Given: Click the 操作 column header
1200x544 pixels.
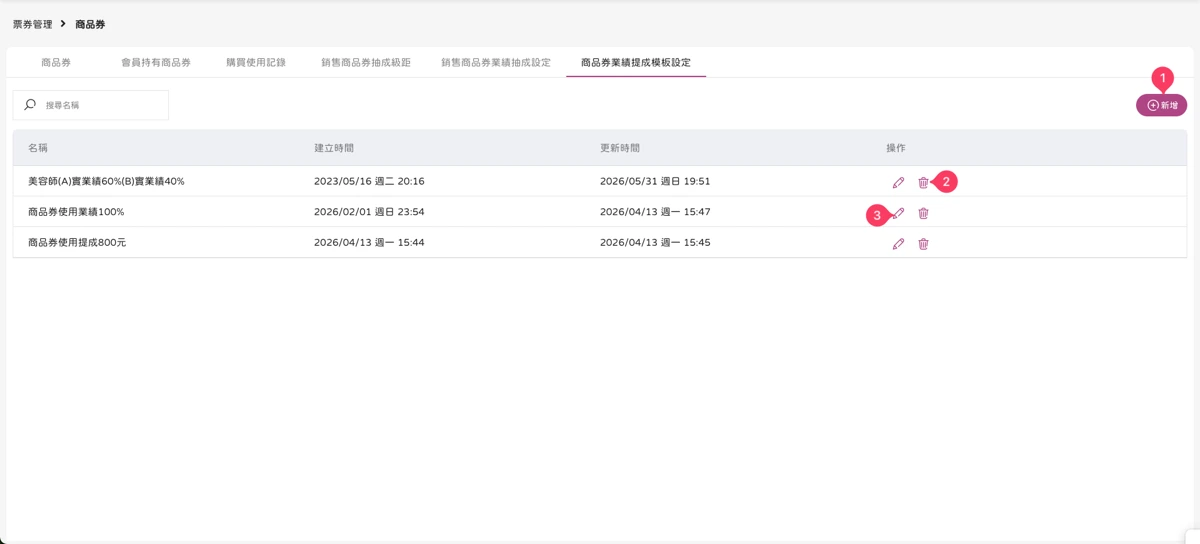Looking at the screenshot, I should tap(896, 148).
